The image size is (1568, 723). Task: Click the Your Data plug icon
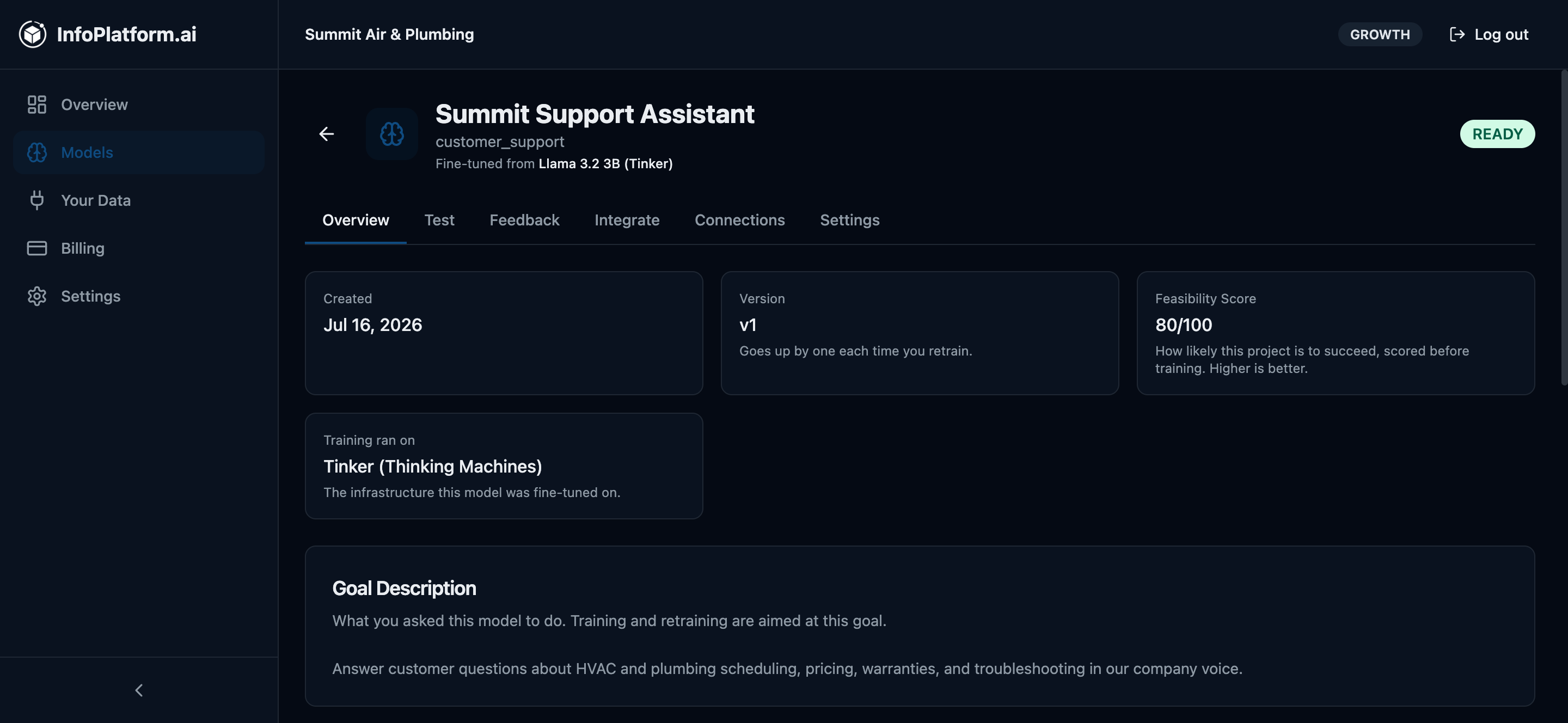coord(36,200)
